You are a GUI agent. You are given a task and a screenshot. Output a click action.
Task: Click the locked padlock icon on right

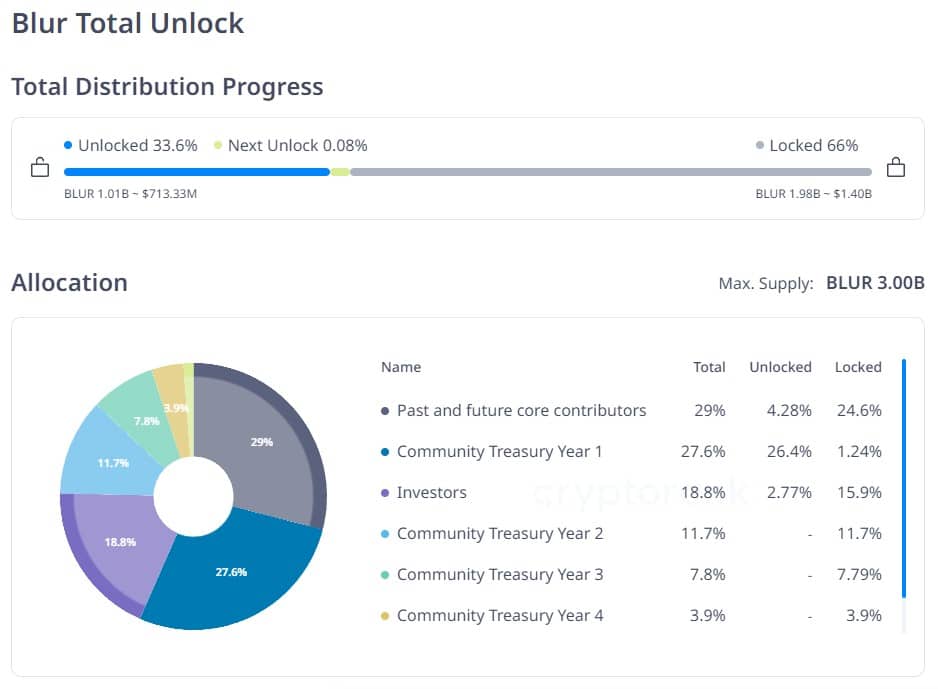(x=896, y=167)
